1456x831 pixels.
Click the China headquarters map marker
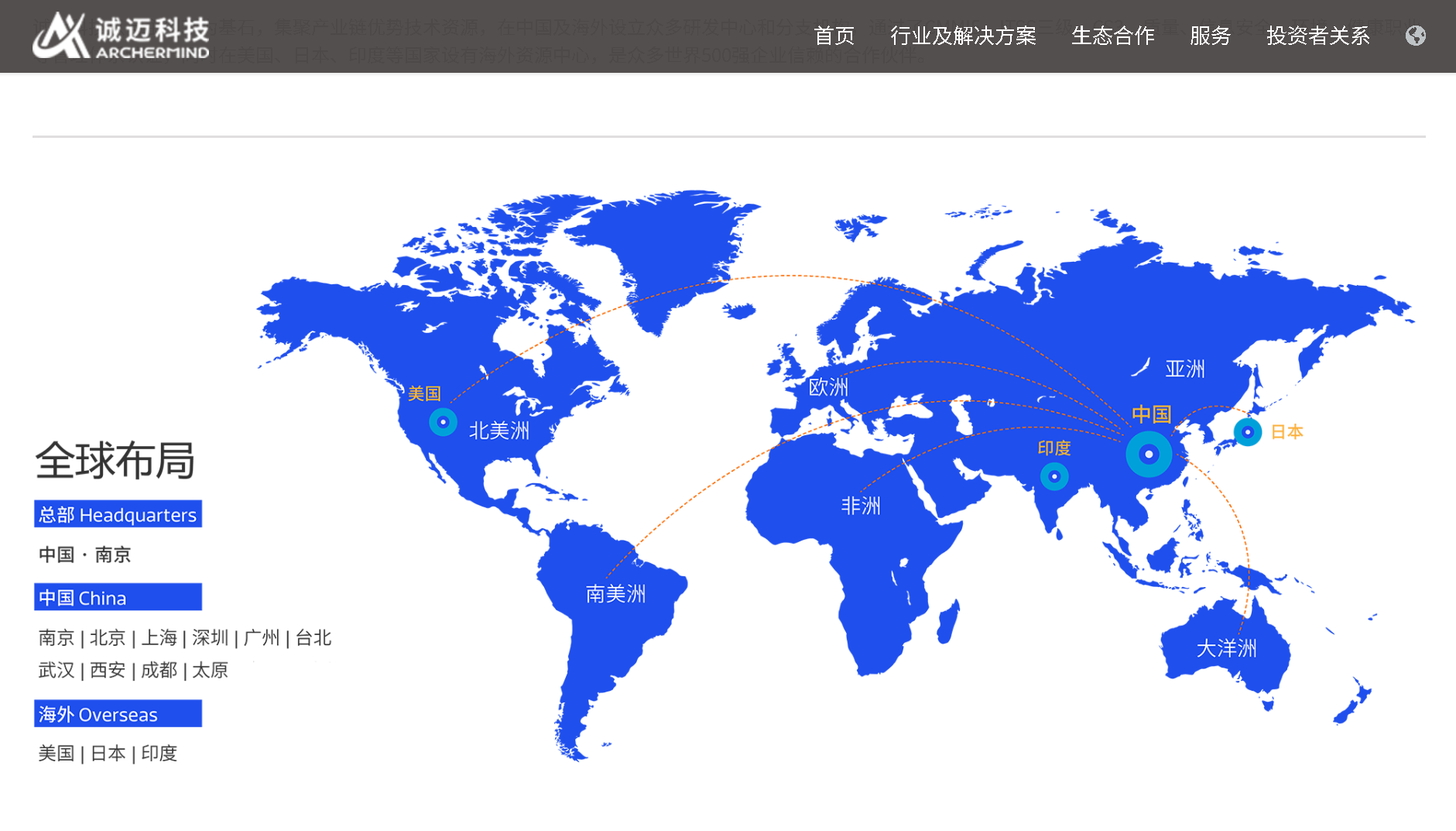pyautogui.click(x=1149, y=454)
